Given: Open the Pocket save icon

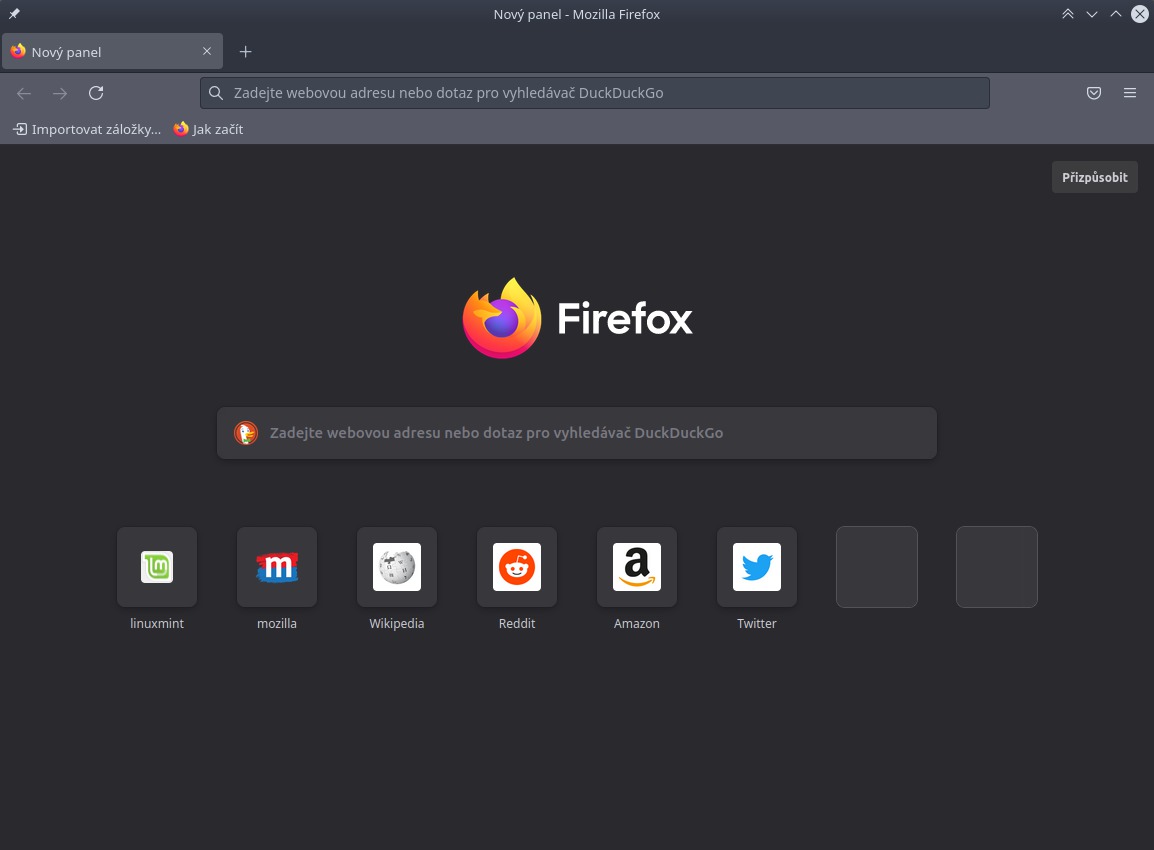Looking at the screenshot, I should [1094, 93].
